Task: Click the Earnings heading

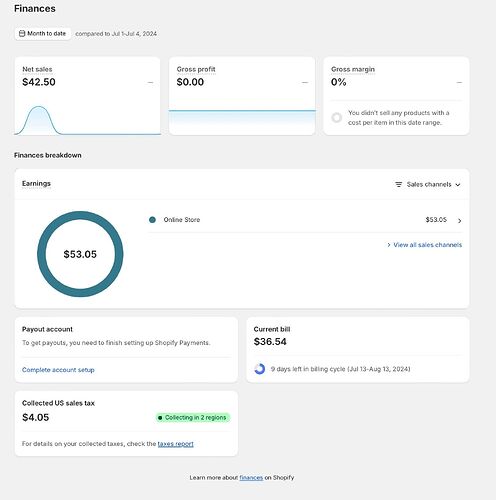Action: pyautogui.click(x=36, y=183)
